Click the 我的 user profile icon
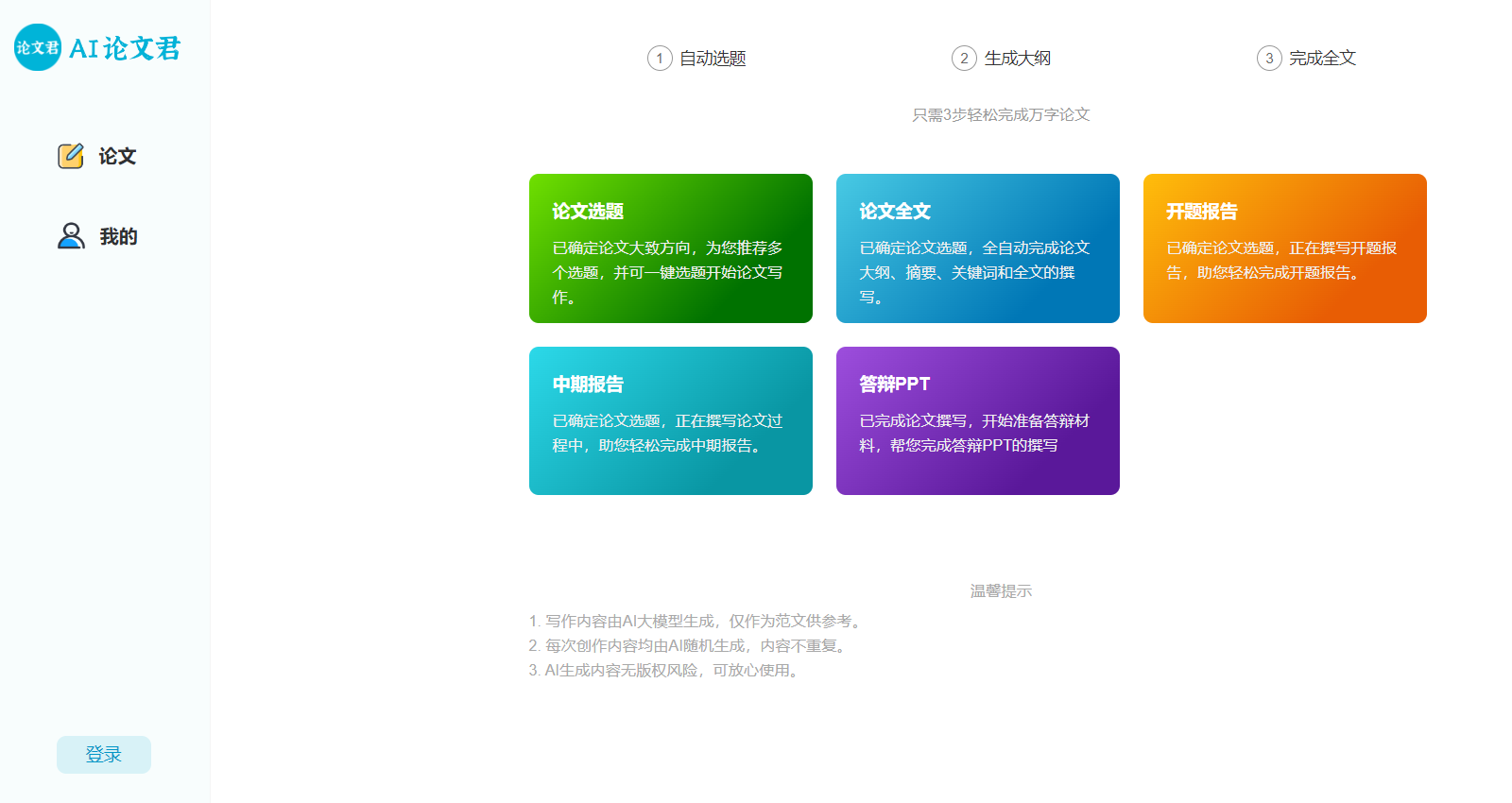This screenshot has width=1512, height=803. pos(71,236)
